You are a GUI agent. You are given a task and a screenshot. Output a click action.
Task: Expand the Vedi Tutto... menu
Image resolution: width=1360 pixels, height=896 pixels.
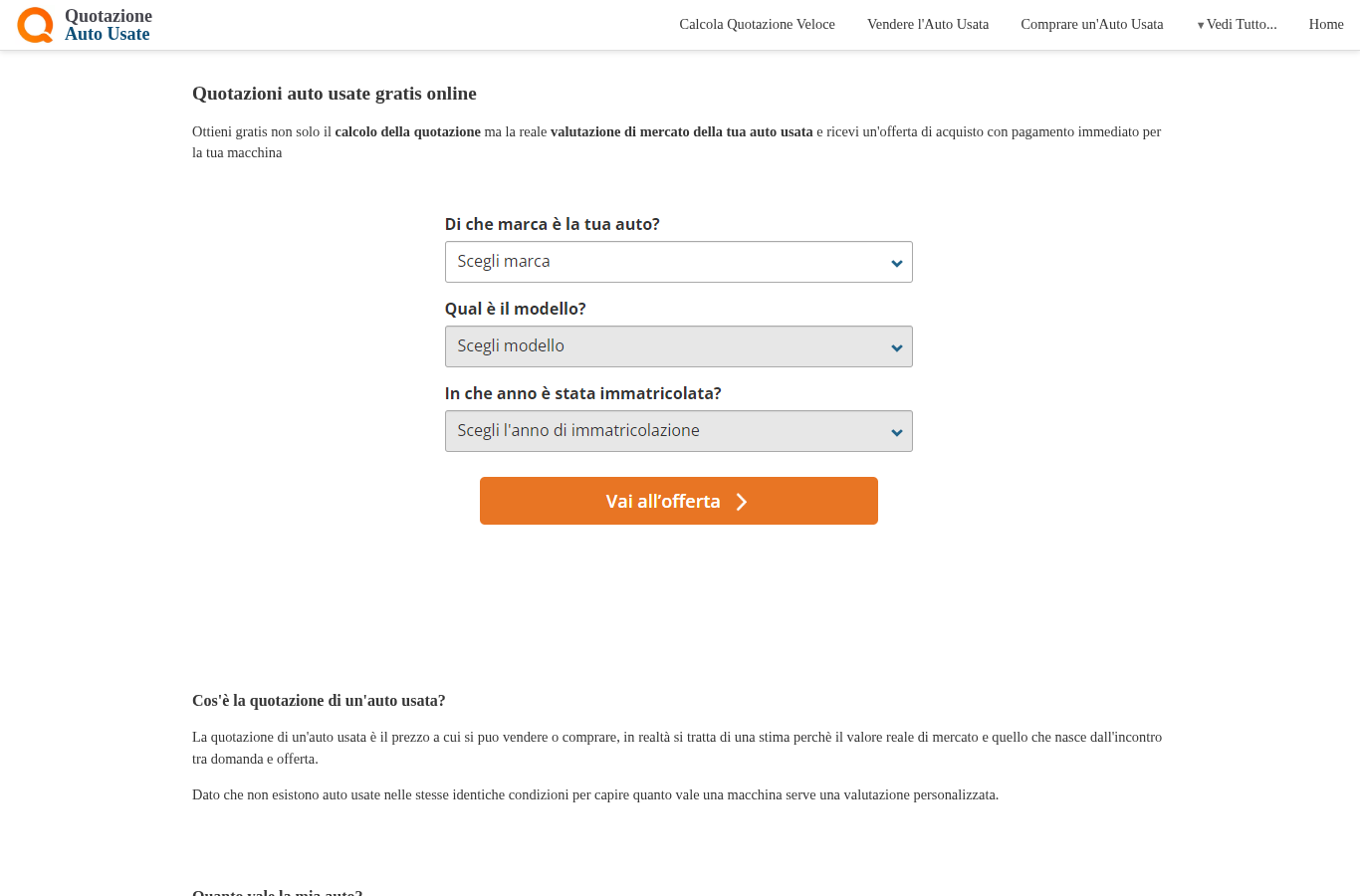point(1237,24)
